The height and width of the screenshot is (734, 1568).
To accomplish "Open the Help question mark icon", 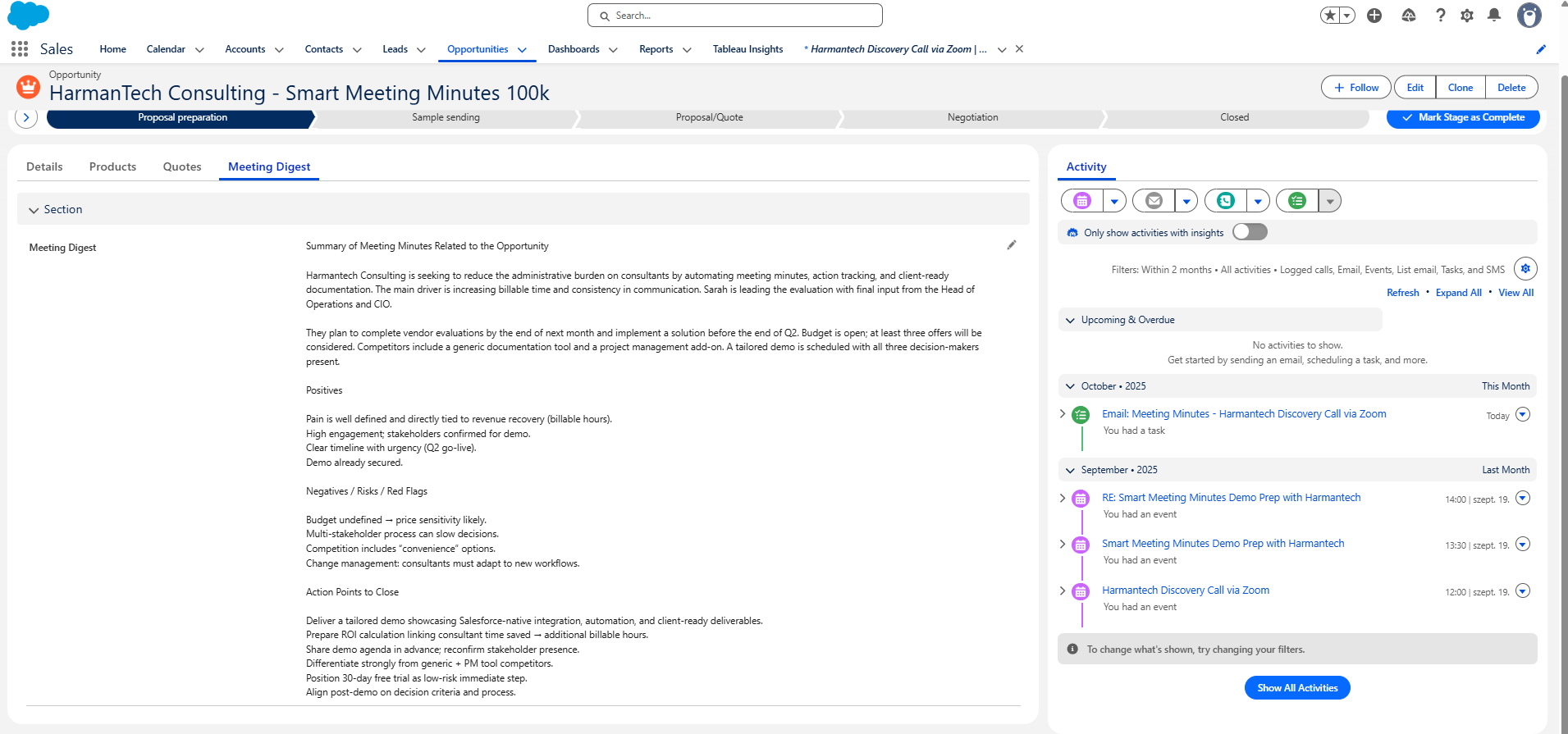I will tap(1440, 16).
